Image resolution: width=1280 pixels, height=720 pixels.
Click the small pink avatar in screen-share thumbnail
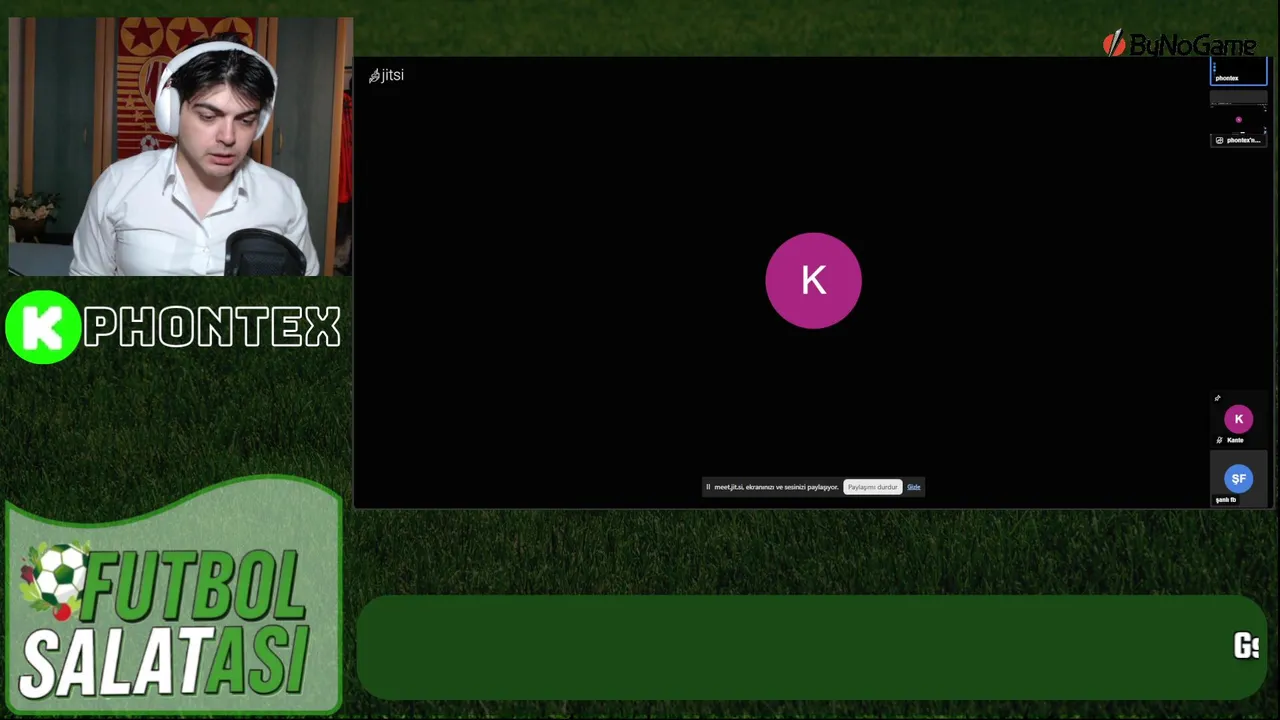1239,120
